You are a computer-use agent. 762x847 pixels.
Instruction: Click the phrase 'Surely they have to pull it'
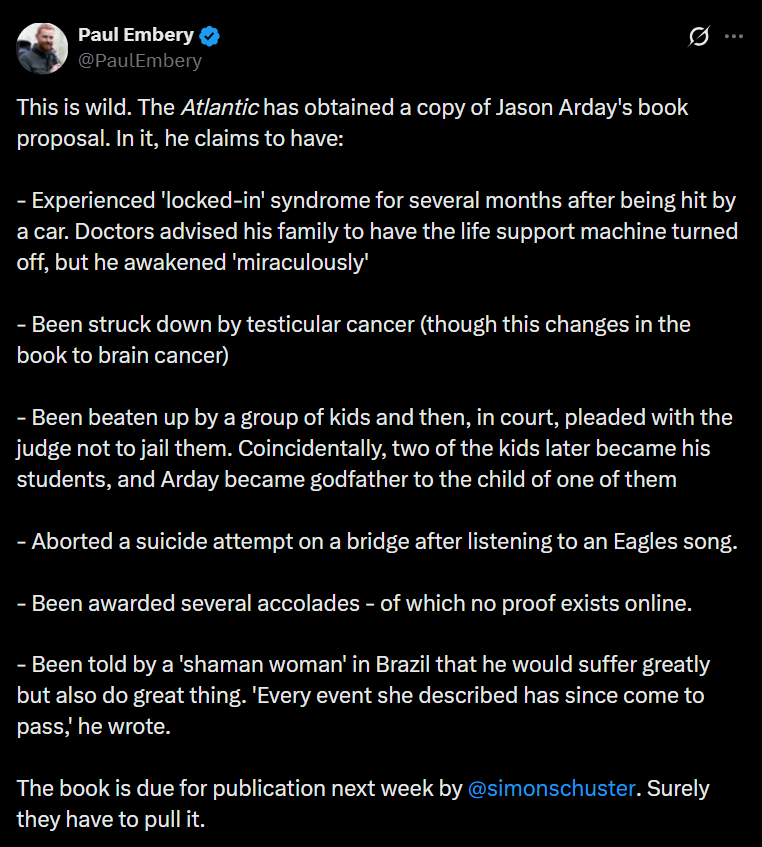click(x=363, y=804)
